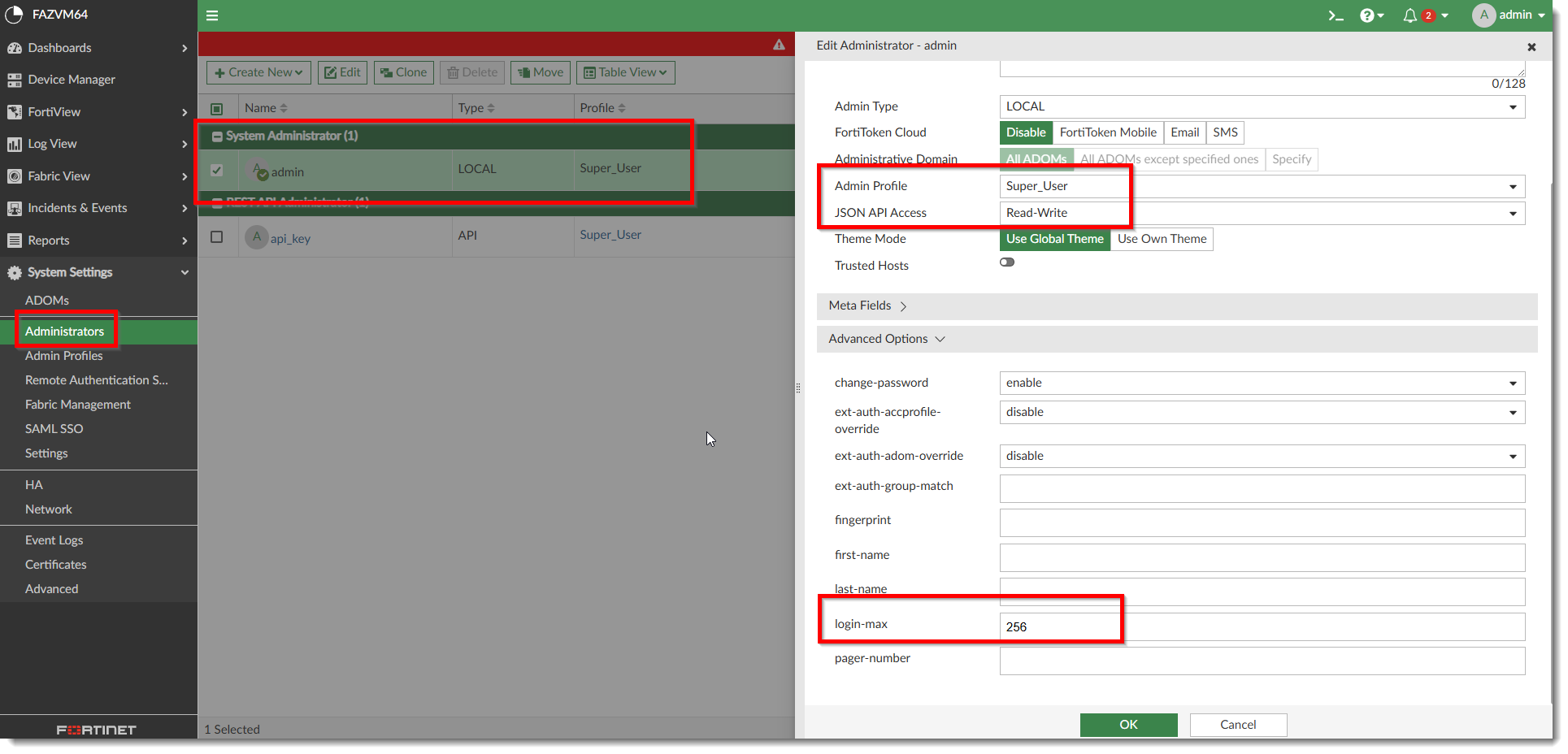Uncheck the selected admin row checkbox
The image size is (1568, 754).
[x=217, y=170]
